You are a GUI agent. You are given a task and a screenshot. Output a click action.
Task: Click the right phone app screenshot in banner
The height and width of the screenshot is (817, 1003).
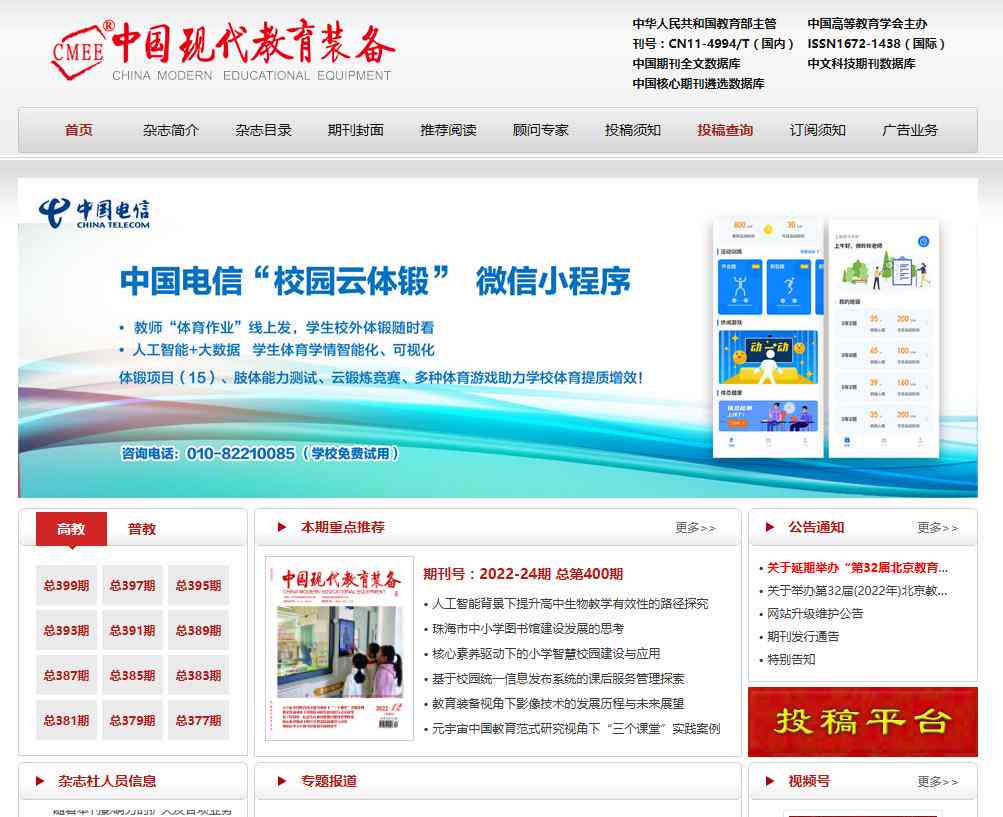coord(884,338)
